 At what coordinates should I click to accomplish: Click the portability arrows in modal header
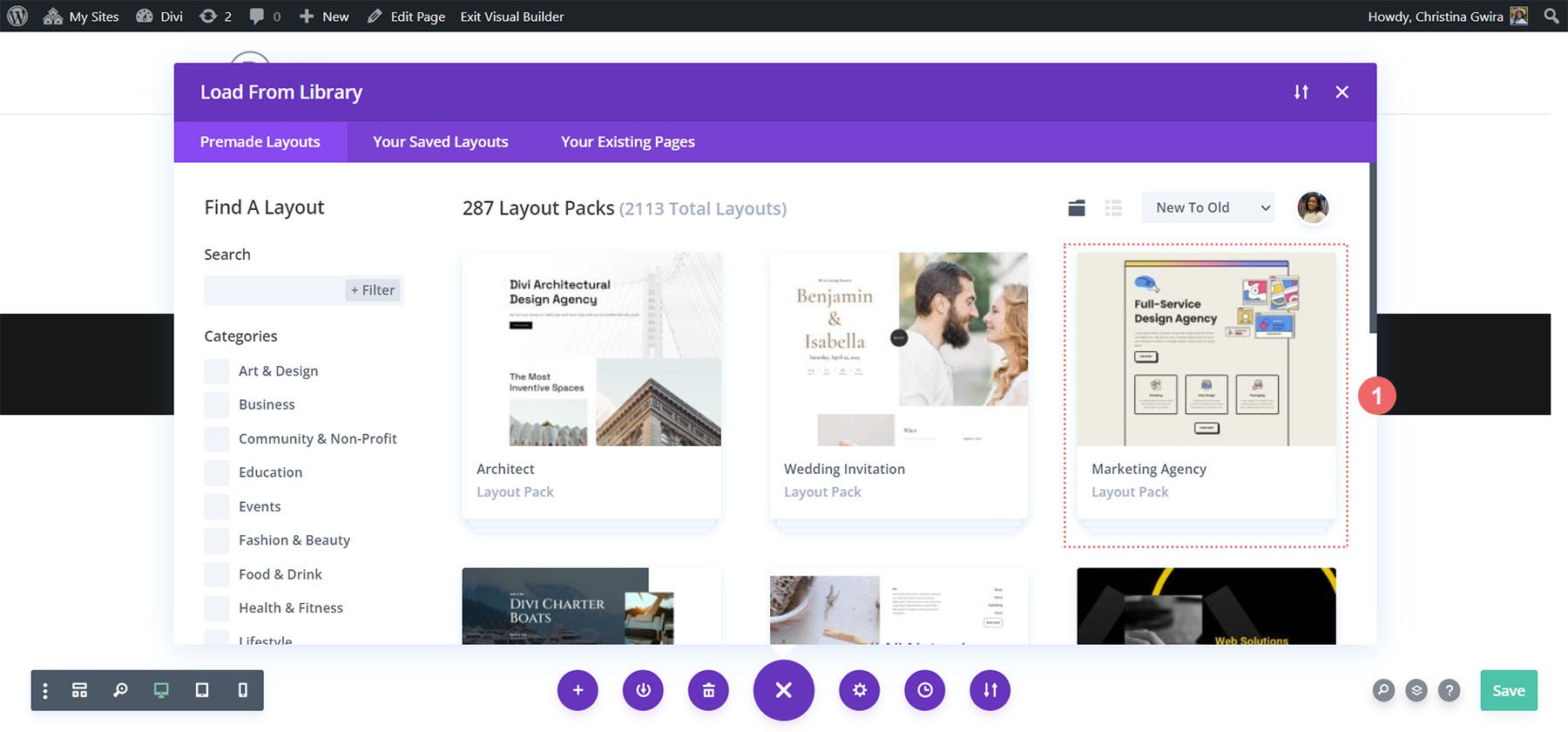point(1301,91)
